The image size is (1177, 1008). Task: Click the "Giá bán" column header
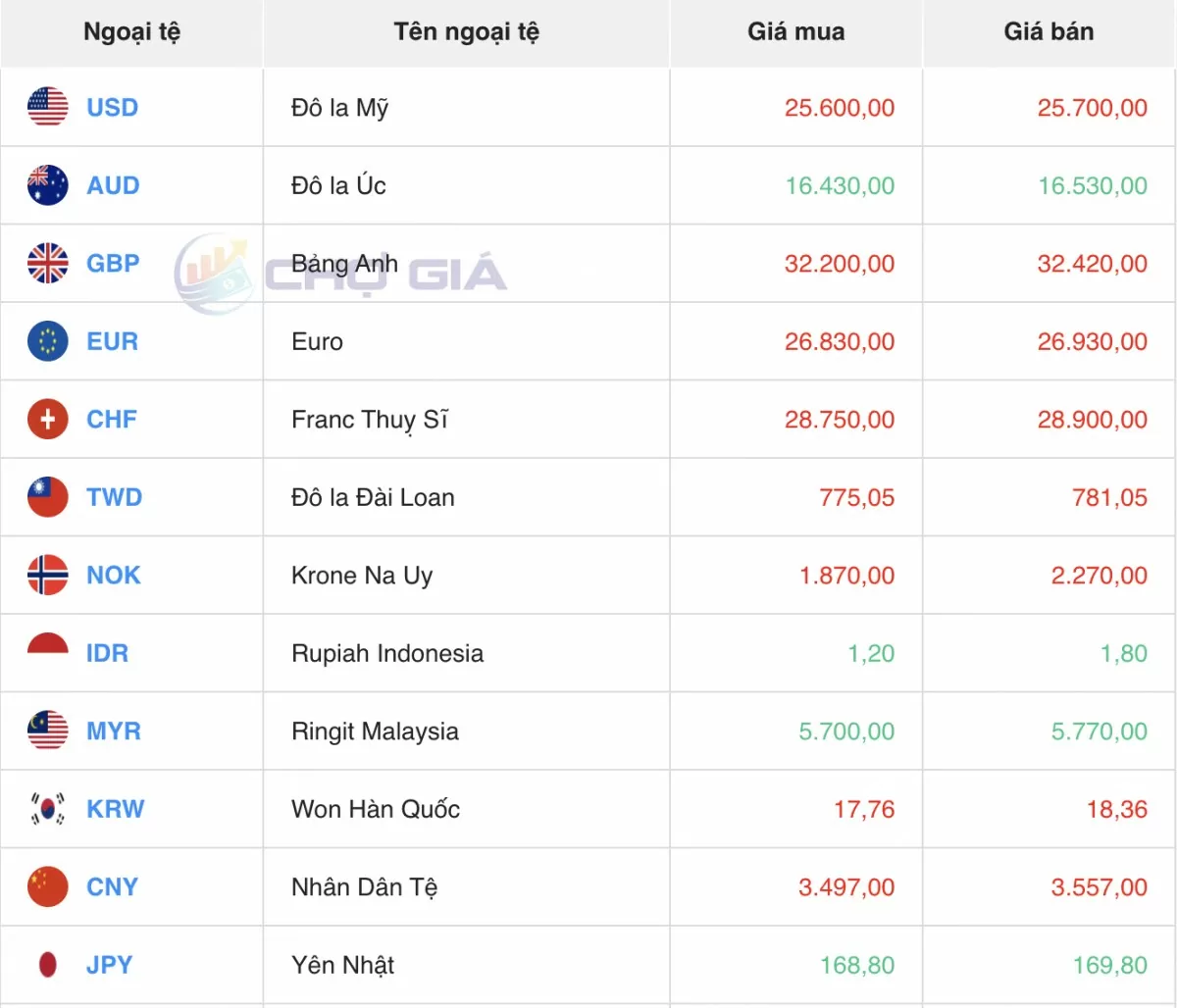tap(1049, 32)
